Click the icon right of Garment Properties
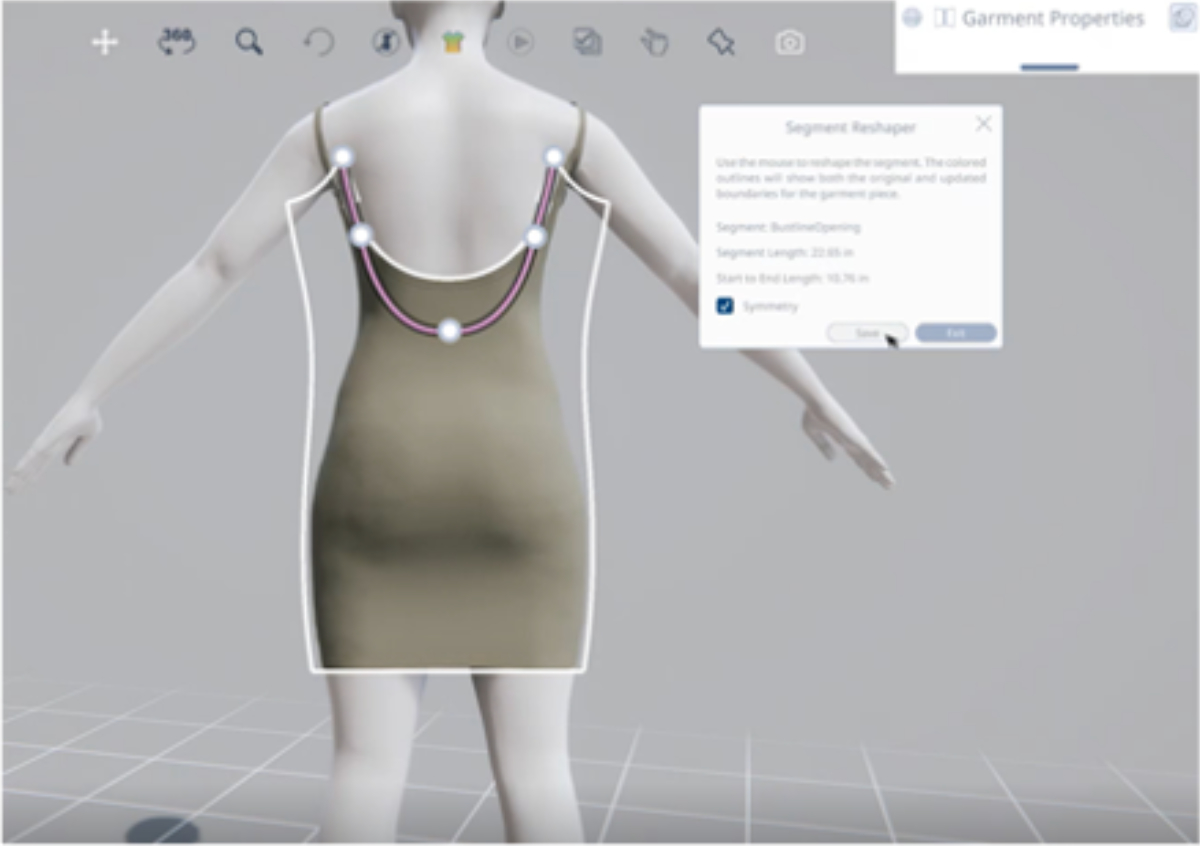1200x846 pixels. tap(1182, 18)
